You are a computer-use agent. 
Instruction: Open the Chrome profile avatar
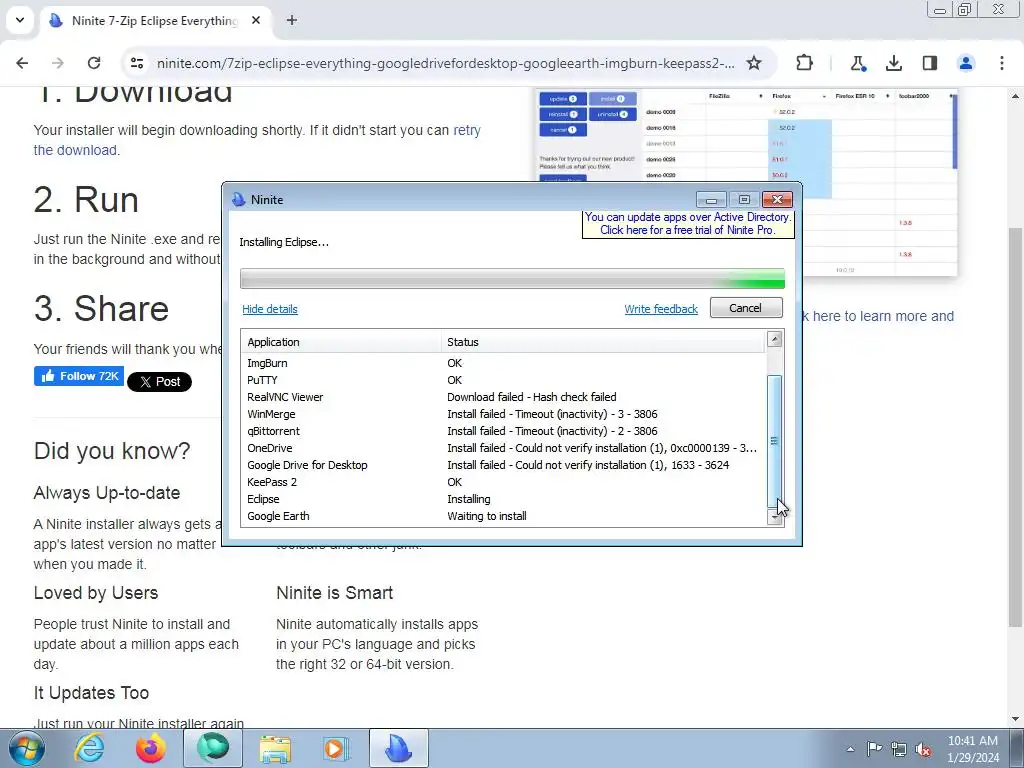[x=965, y=63]
